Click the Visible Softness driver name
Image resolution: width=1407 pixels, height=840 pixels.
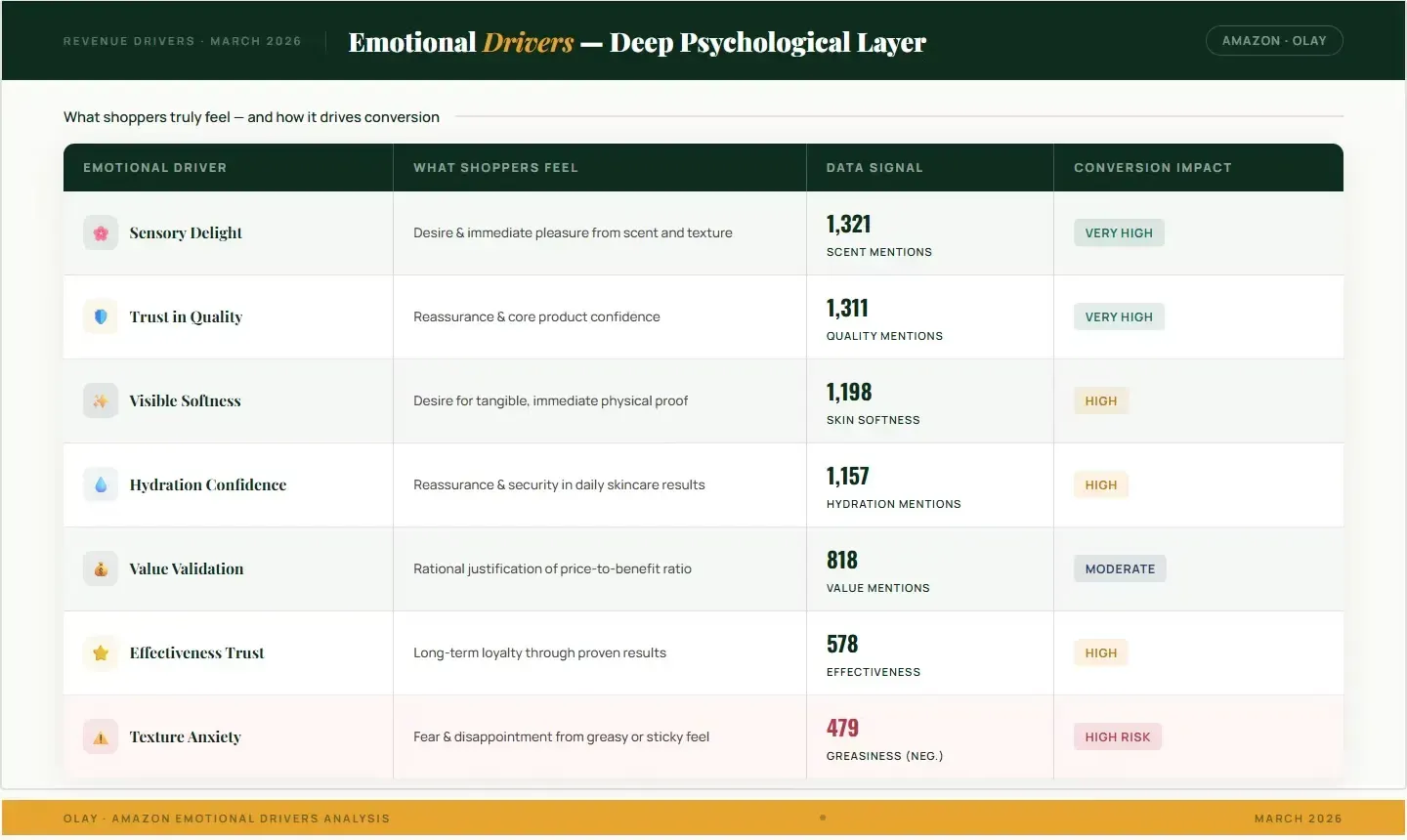click(x=185, y=401)
